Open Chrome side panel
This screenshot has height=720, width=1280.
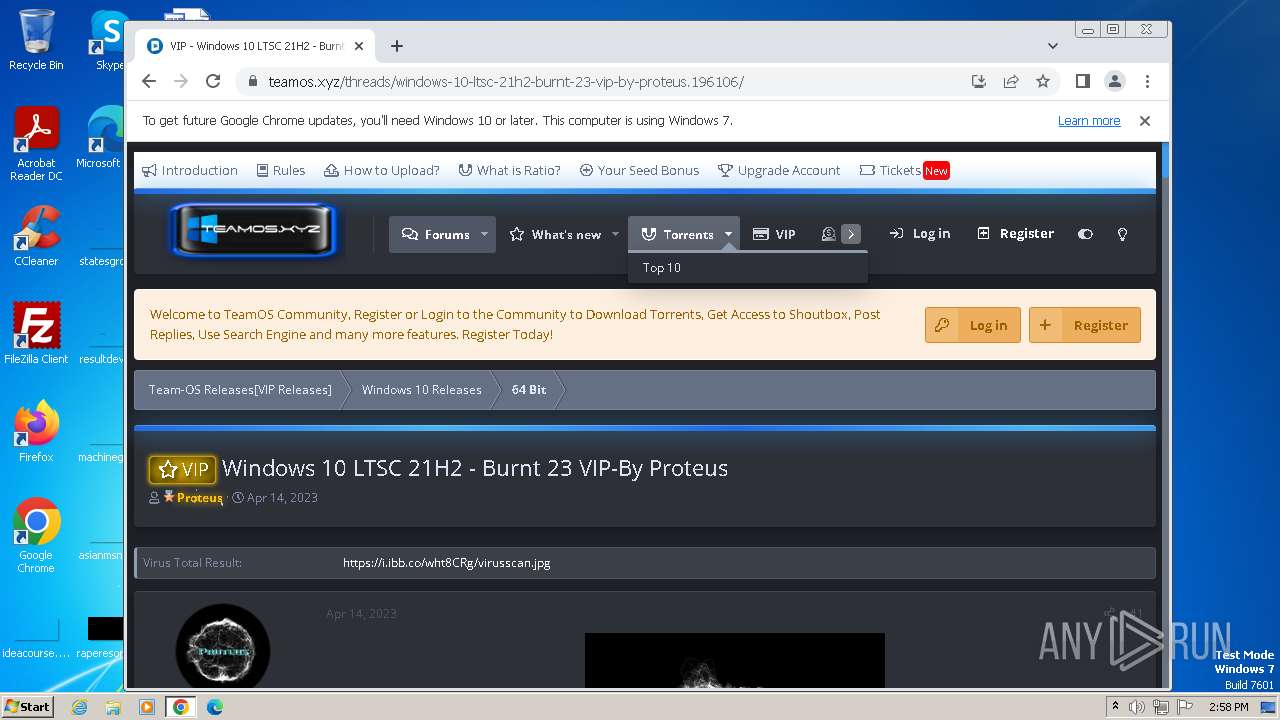coord(1082,81)
